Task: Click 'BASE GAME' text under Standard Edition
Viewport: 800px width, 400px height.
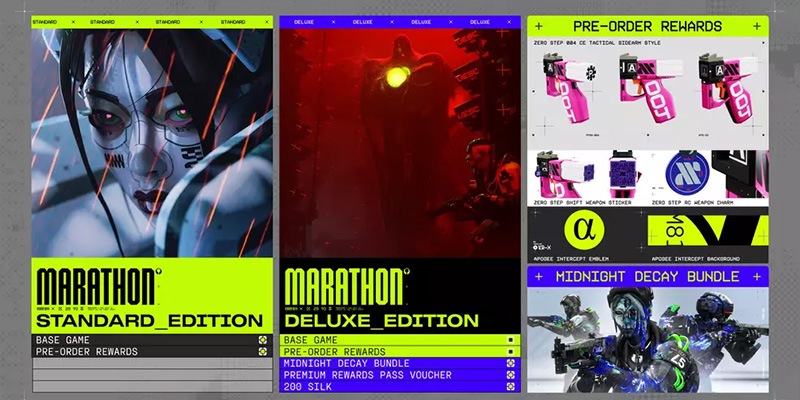Action: point(63,340)
